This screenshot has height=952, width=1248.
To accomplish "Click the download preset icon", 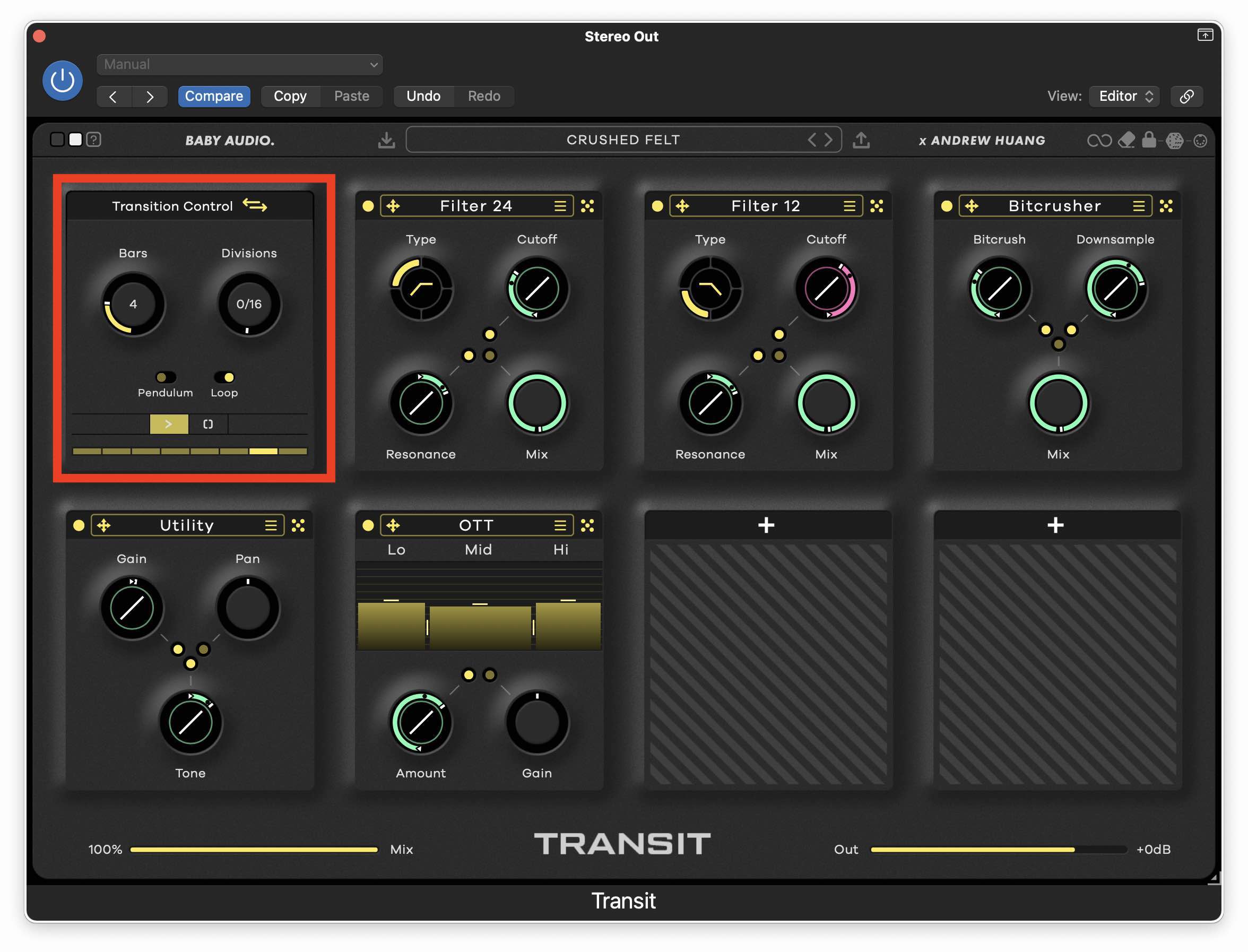I will [x=386, y=140].
